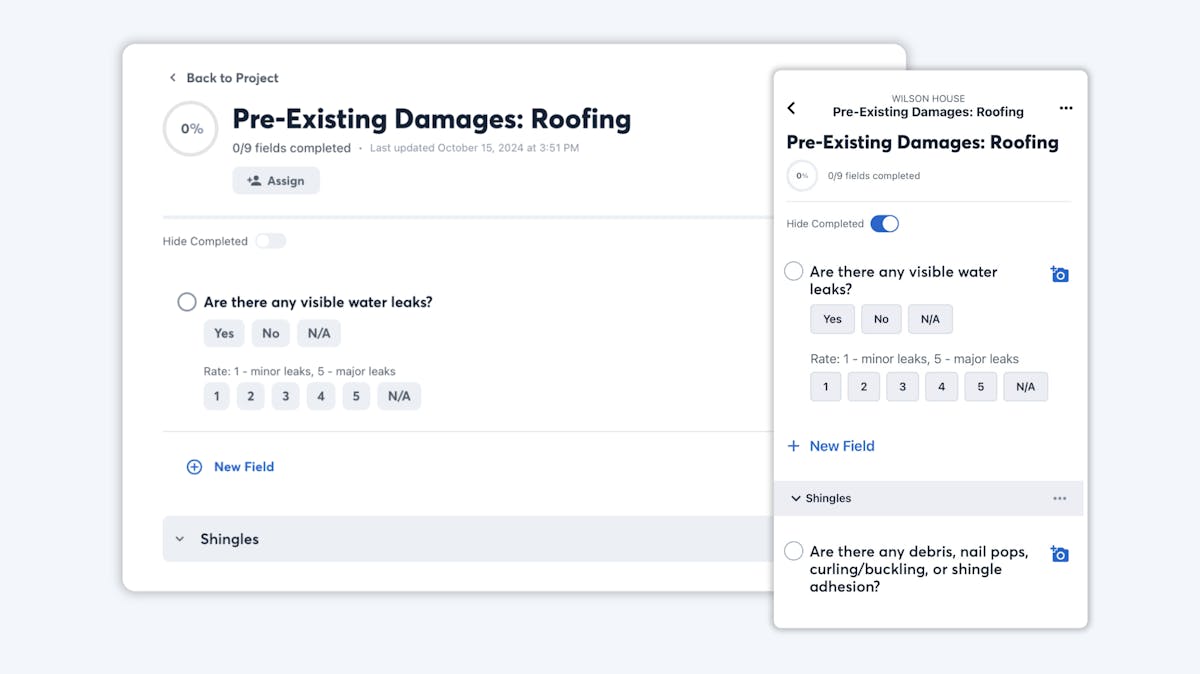Collapse Shingles section chevron in mobile panel
Screen dimensions: 1200x674
coord(796,498)
